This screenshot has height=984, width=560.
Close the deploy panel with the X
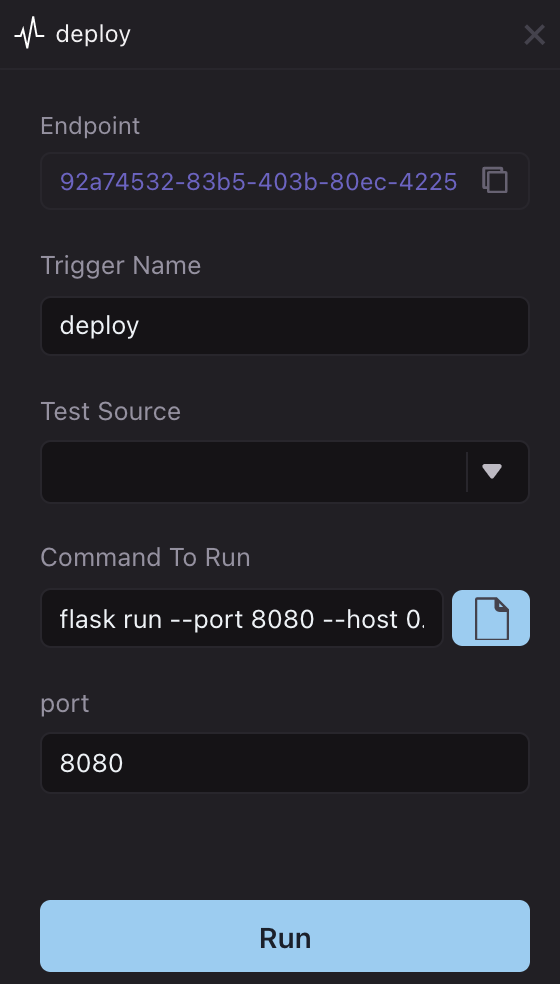(x=534, y=35)
